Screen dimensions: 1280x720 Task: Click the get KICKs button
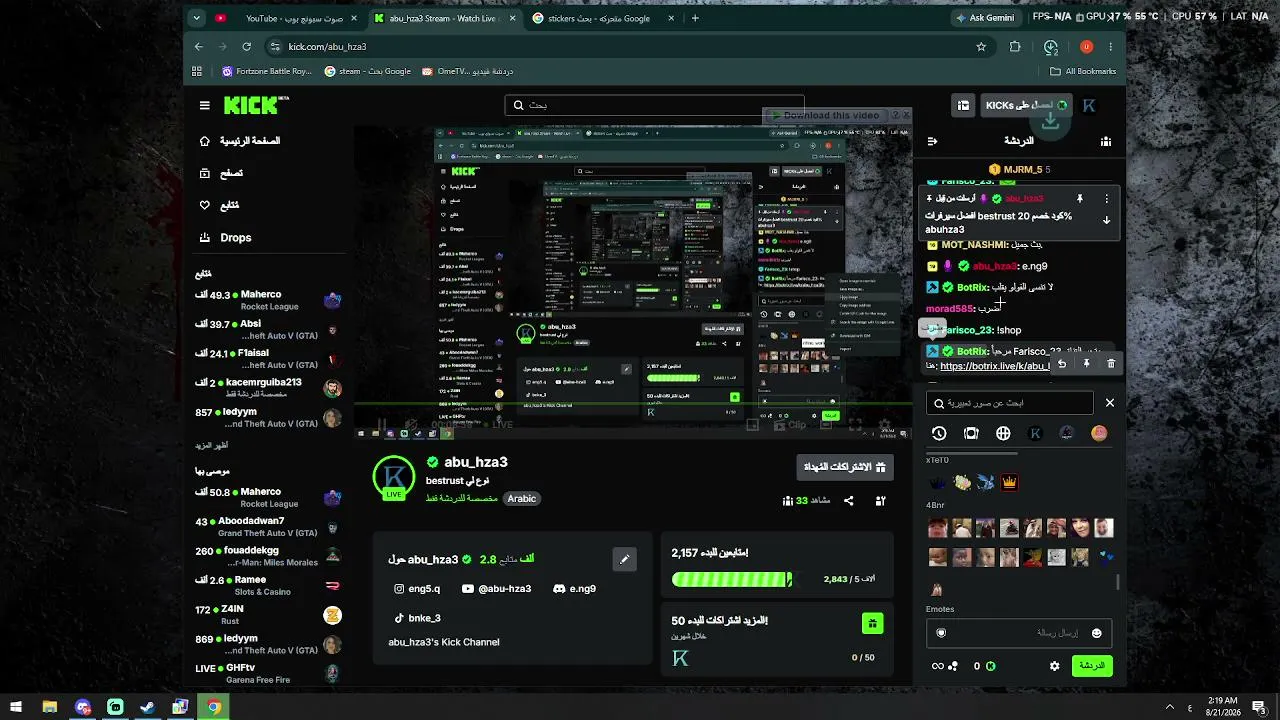pyautogui.click(x=1025, y=105)
